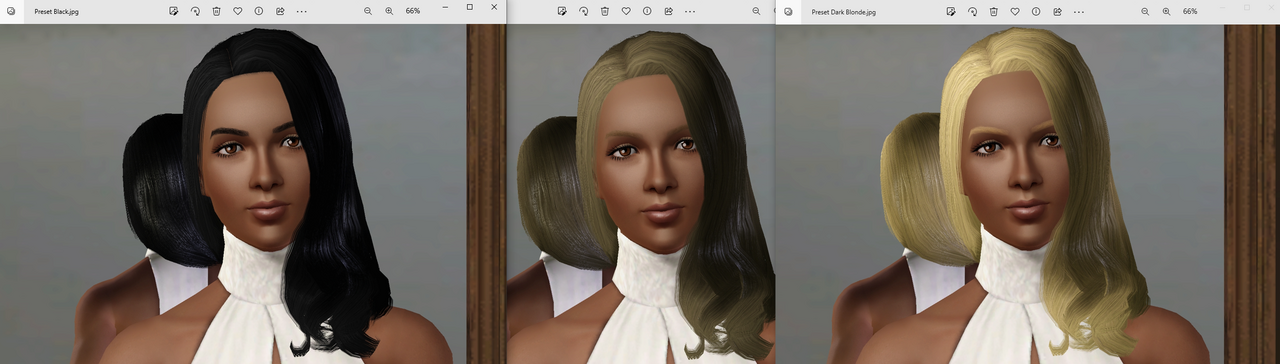1280x364 pixels.
Task: Favorite the Preset Black image with heart icon
Action: click(237, 11)
